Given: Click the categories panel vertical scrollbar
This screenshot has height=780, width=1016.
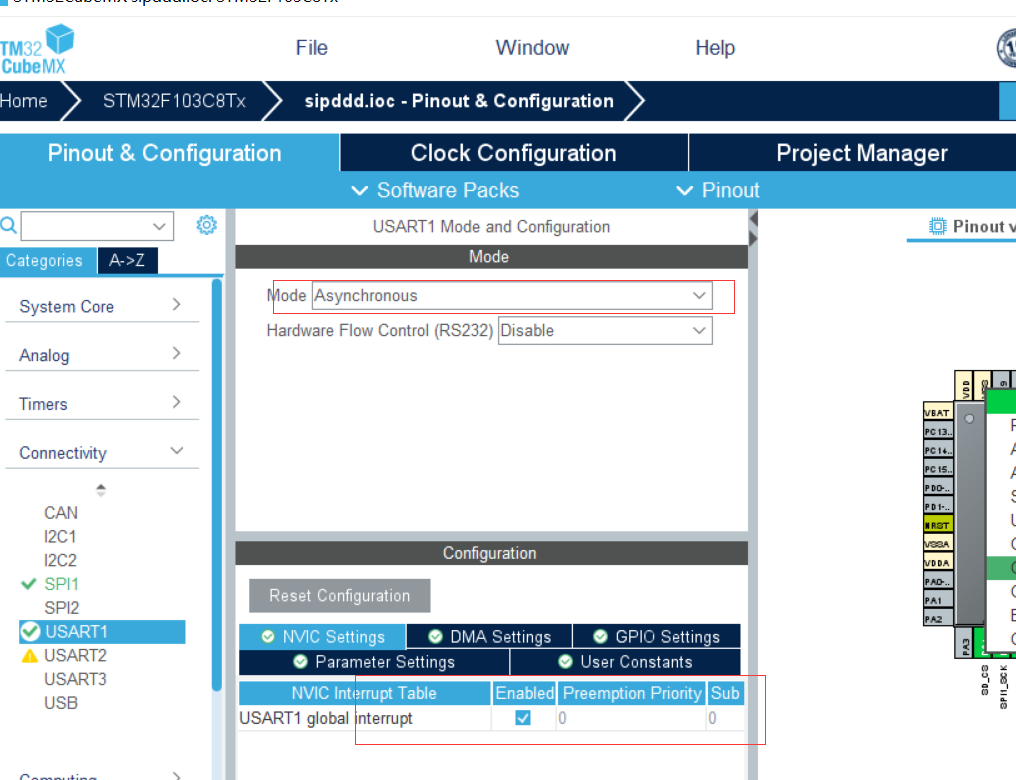Looking at the screenshot, I should click(x=216, y=485).
